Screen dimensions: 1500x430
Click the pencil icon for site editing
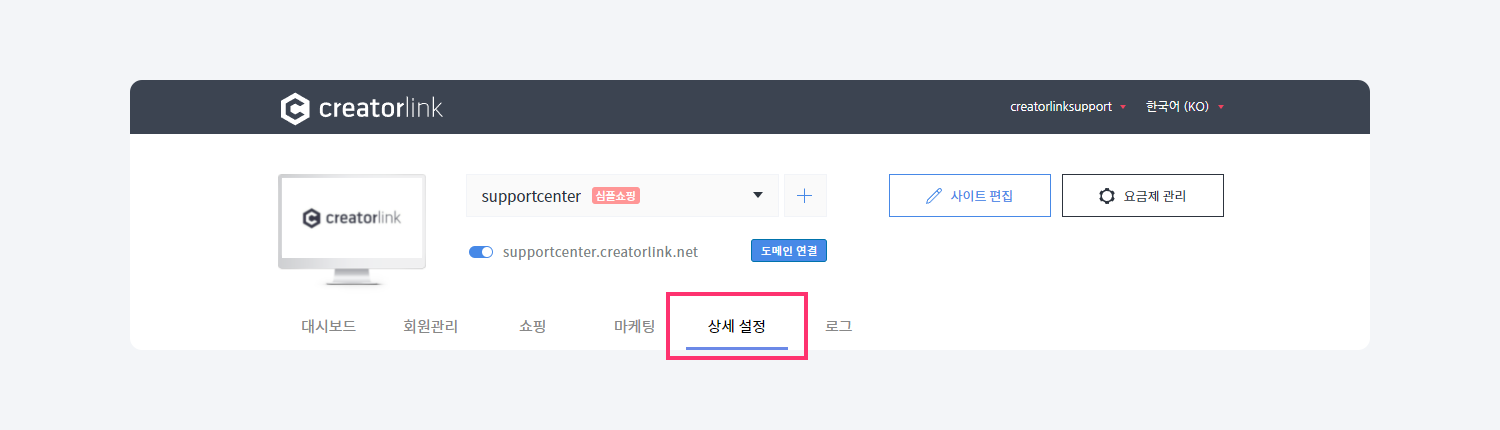[x=934, y=196]
